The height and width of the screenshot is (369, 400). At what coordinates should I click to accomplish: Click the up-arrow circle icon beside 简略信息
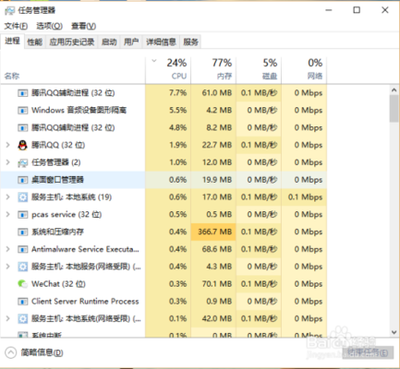11,353
